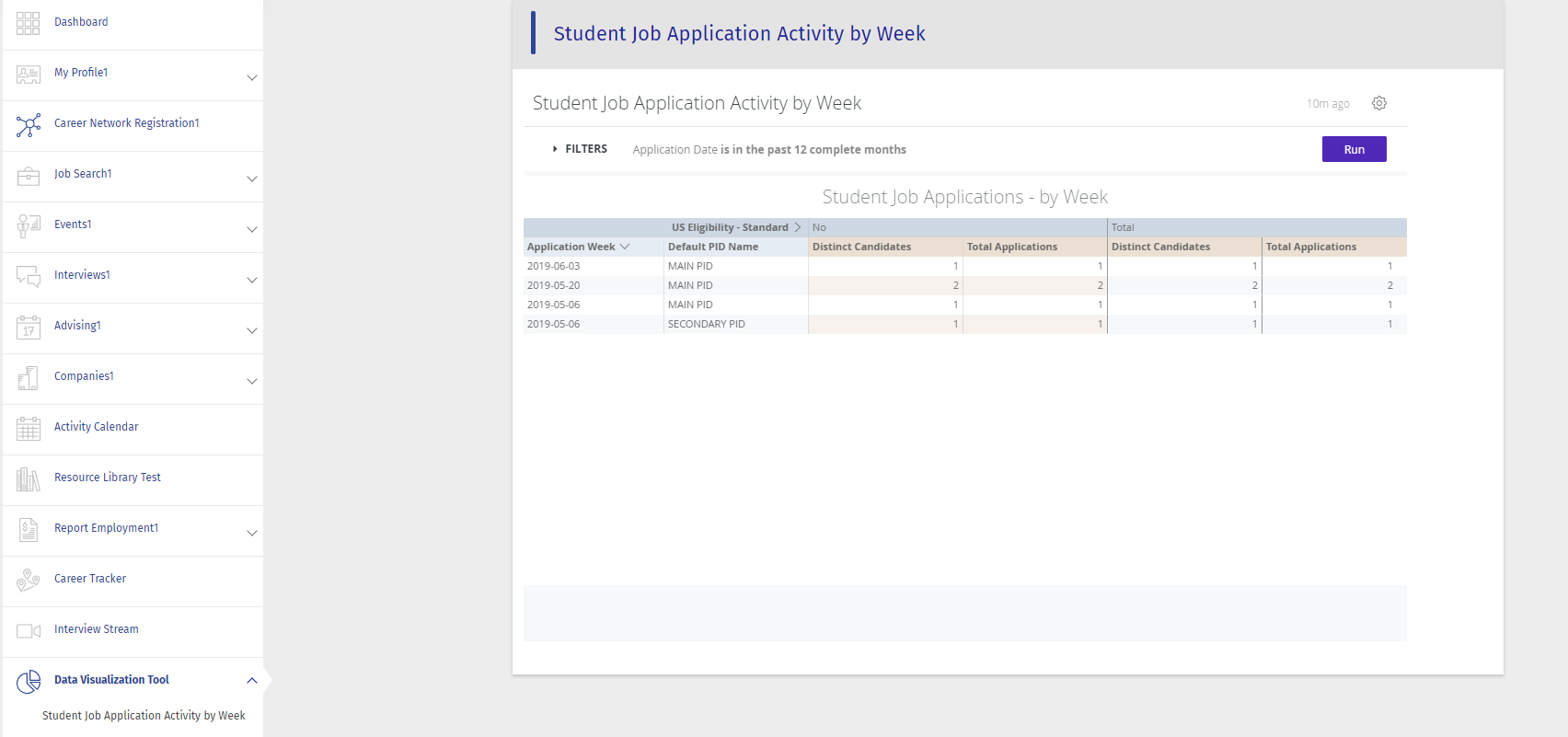Open Student Job Application Activity submenu link

tap(144, 716)
